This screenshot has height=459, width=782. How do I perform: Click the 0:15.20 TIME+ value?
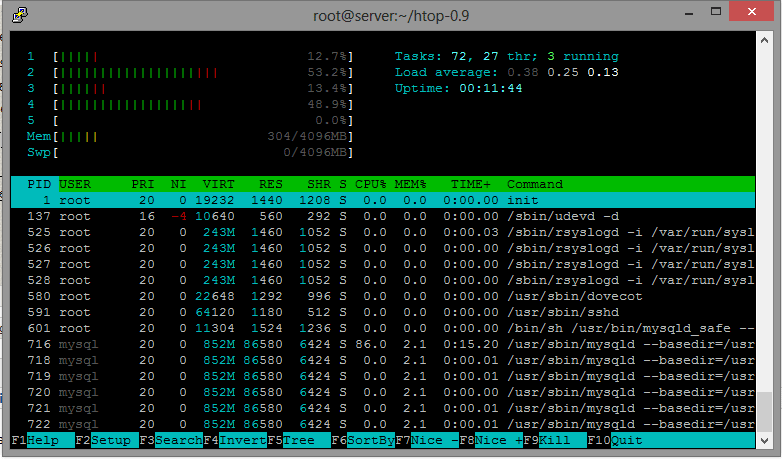(471, 344)
